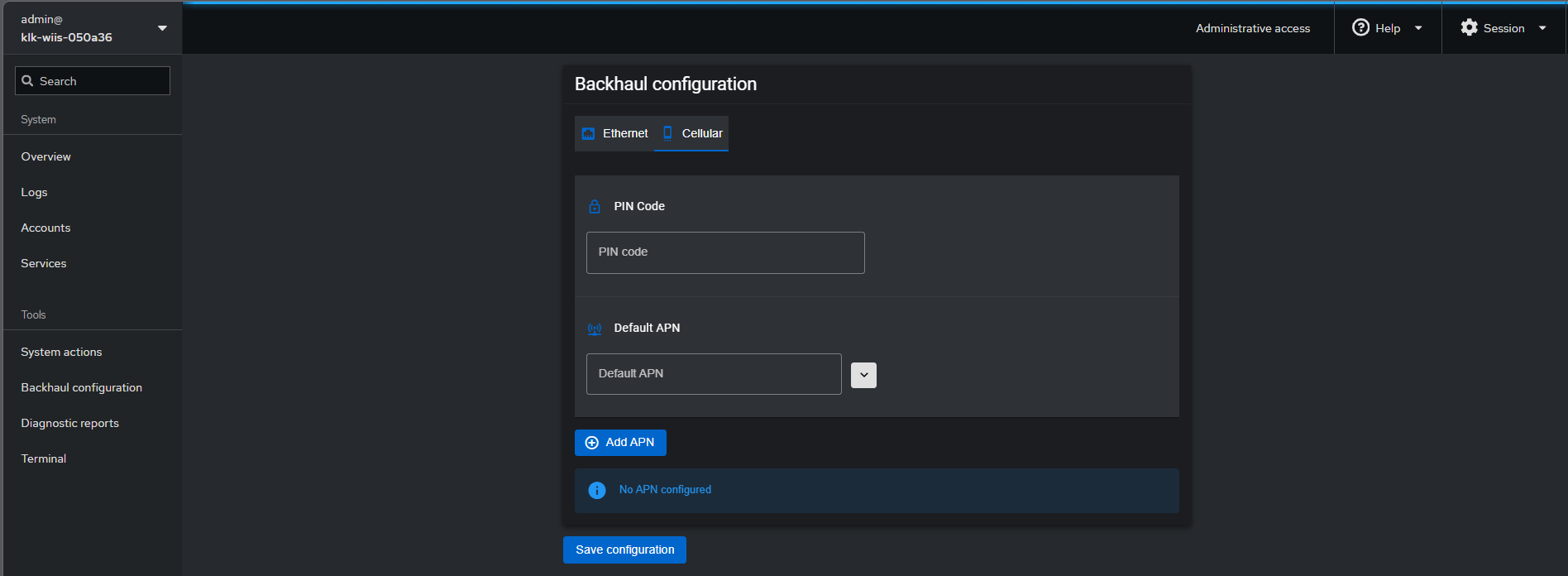This screenshot has height=576, width=1568.
Task: Click the Default APN antenna icon
Action: (595, 329)
